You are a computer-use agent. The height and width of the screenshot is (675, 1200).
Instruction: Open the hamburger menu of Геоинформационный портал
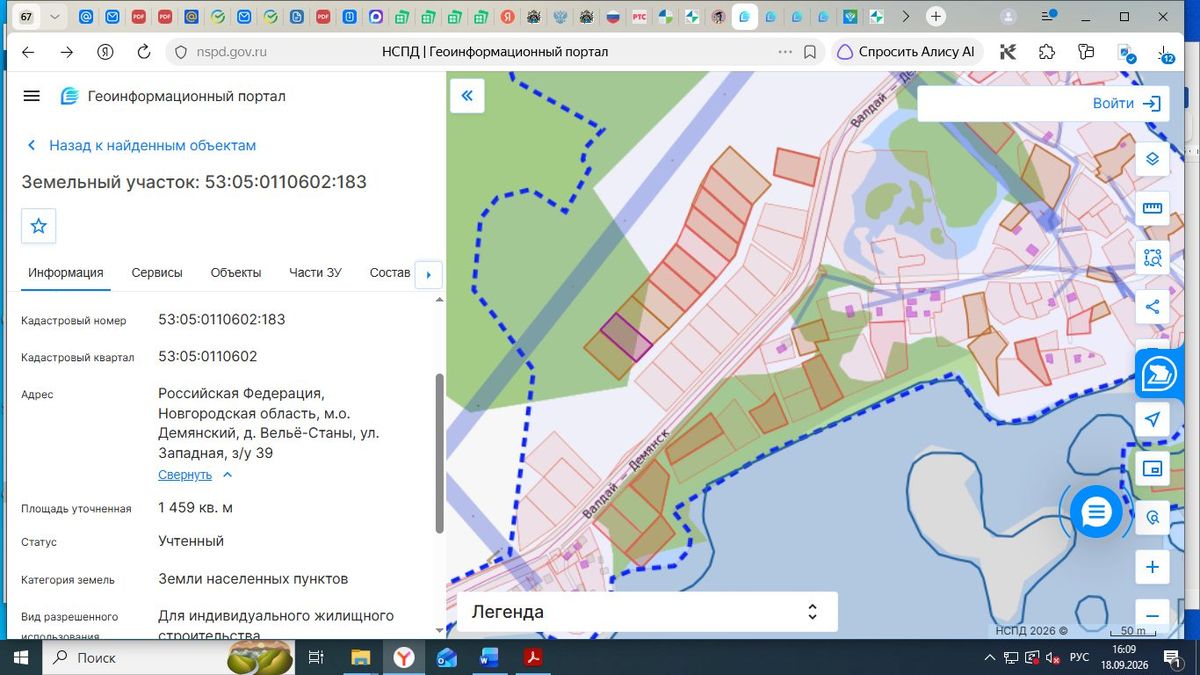(x=31, y=96)
